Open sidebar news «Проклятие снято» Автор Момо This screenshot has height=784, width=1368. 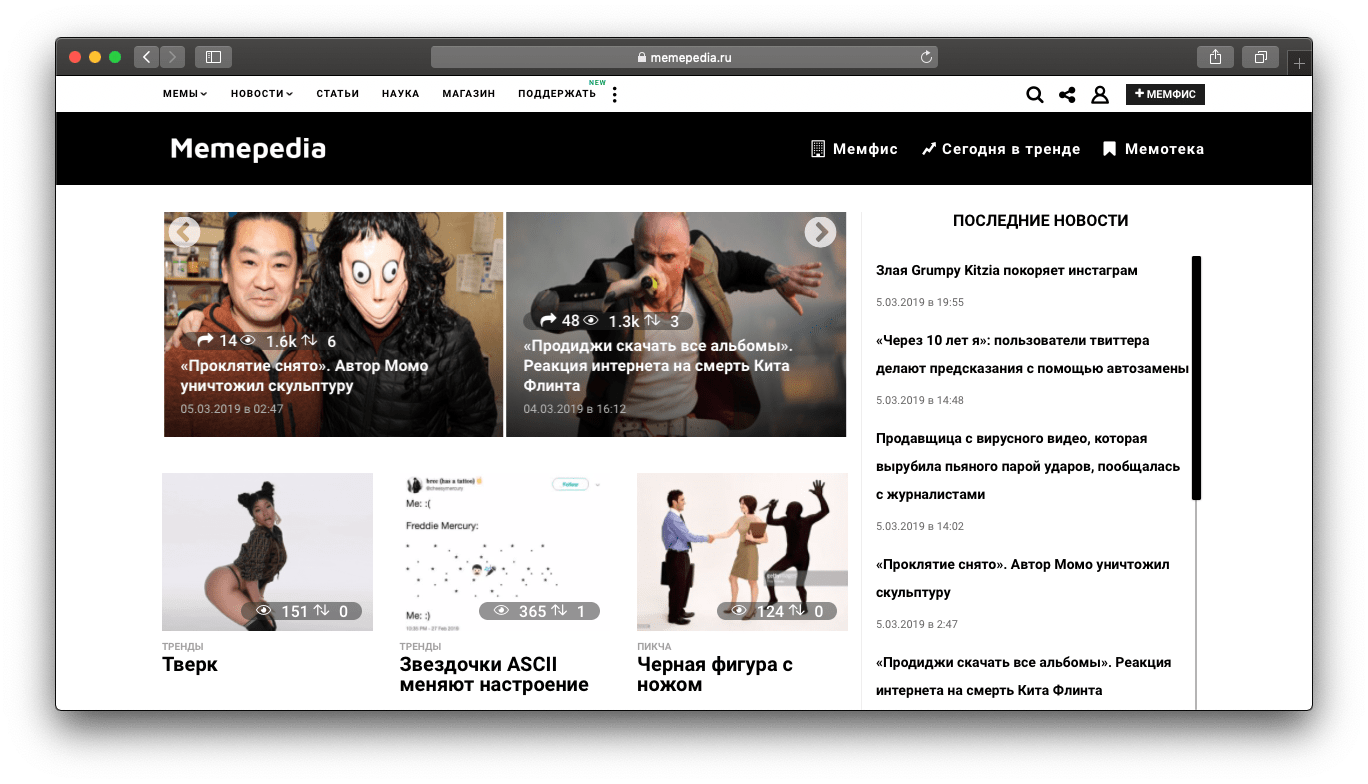(x=1022, y=578)
